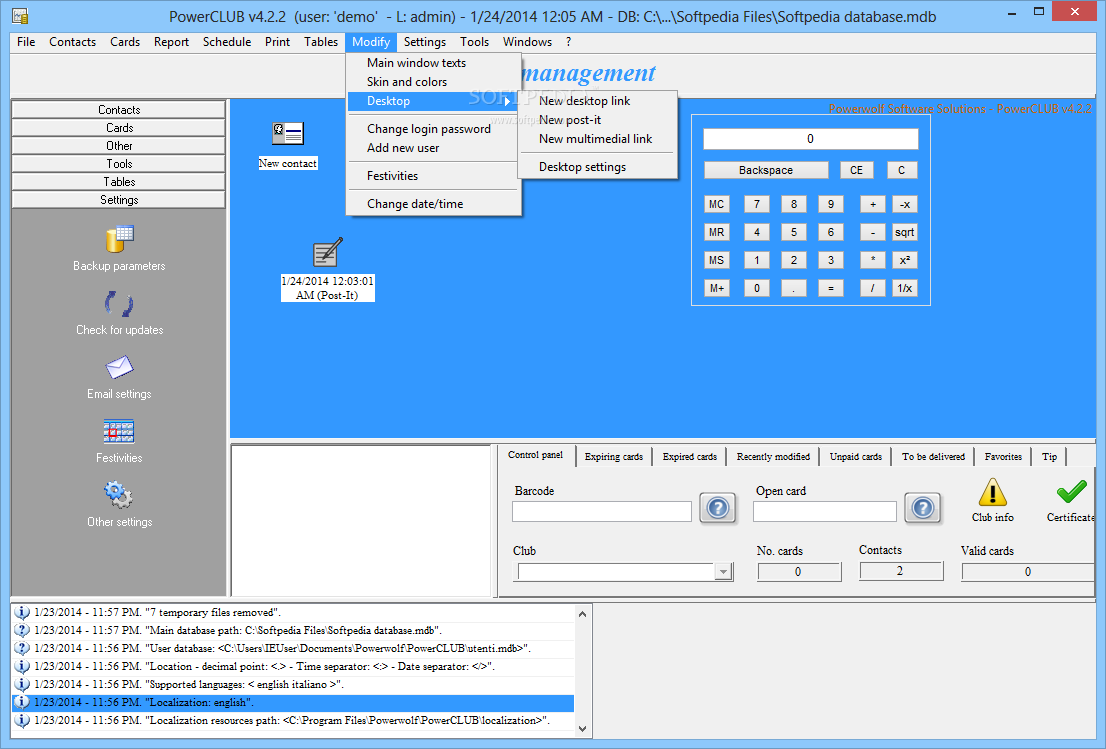The height and width of the screenshot is (749, 1106).
Task: Open the Tools menu in menu bar
Action: tap(475, 42)
